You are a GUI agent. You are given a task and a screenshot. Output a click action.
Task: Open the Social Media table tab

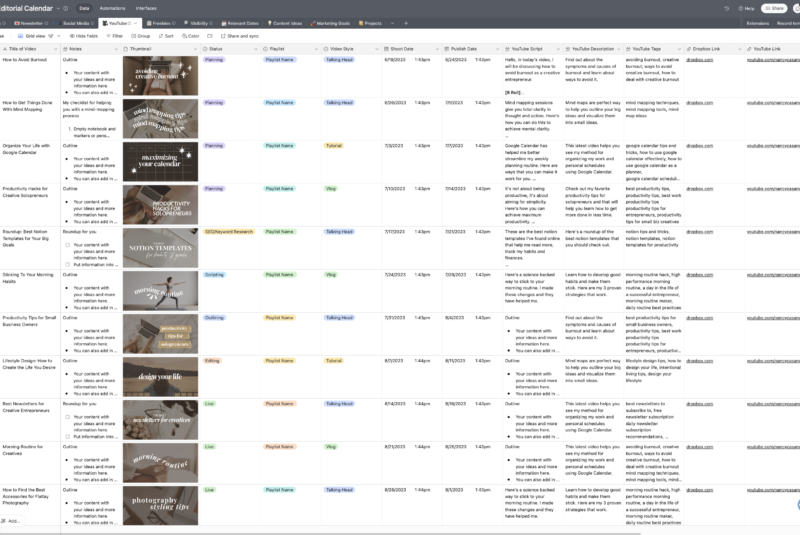click(76, 23)
